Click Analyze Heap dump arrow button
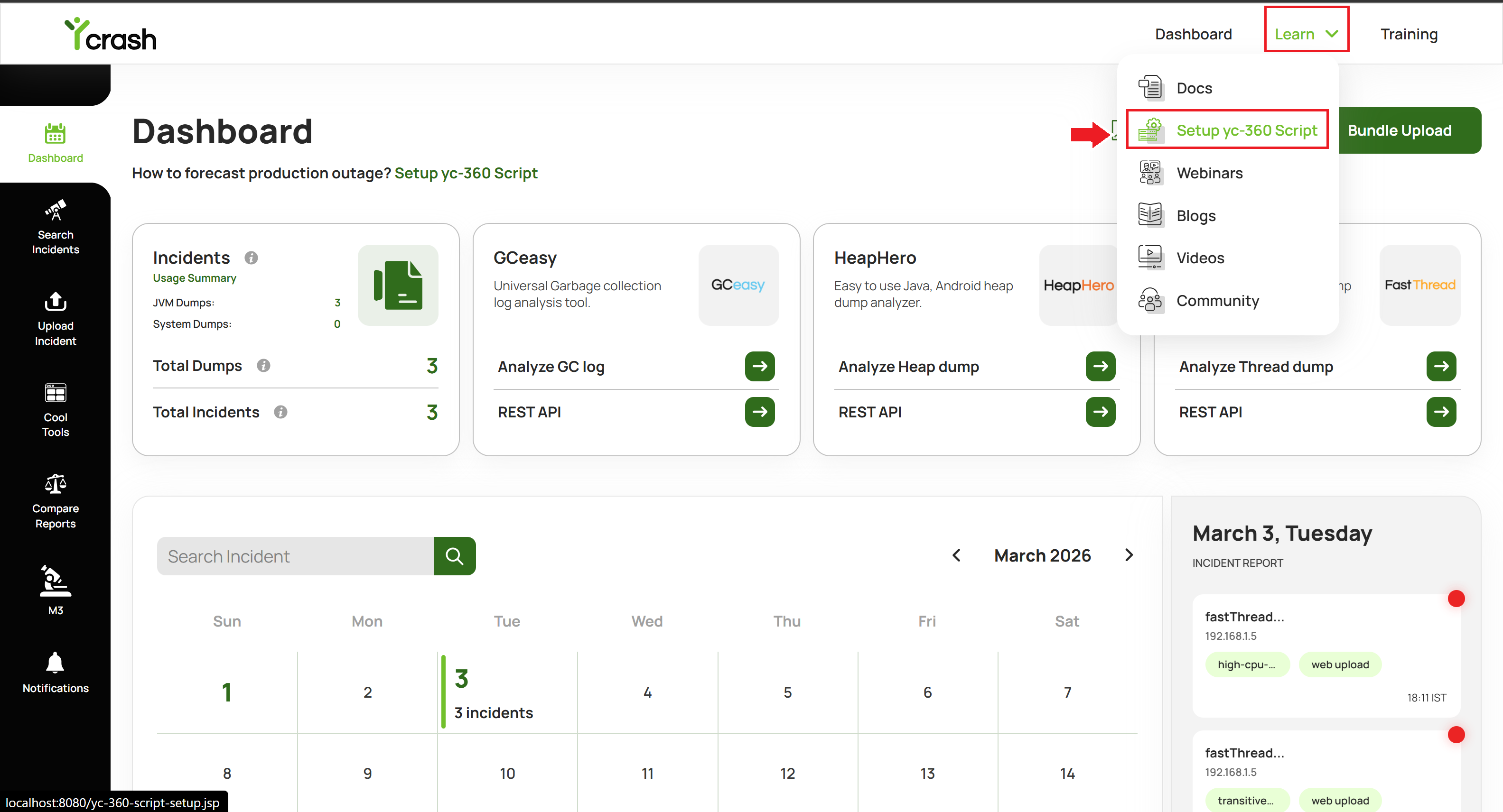The width and height of the screenshot is (1503, 812). [x=1101, y=366]
